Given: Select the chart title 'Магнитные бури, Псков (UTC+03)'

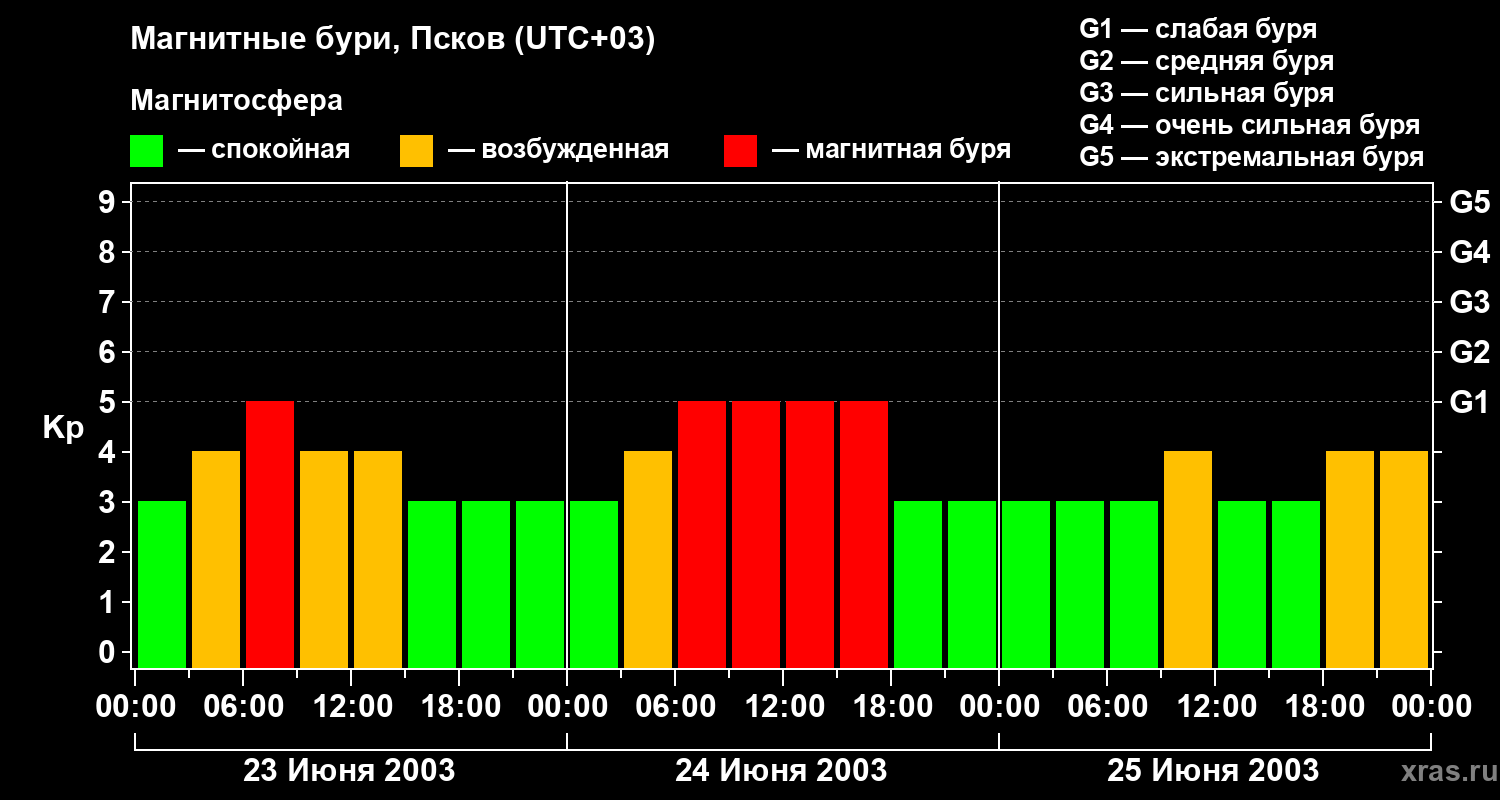Looking at the screenshot, I should (x=393, y=40).
